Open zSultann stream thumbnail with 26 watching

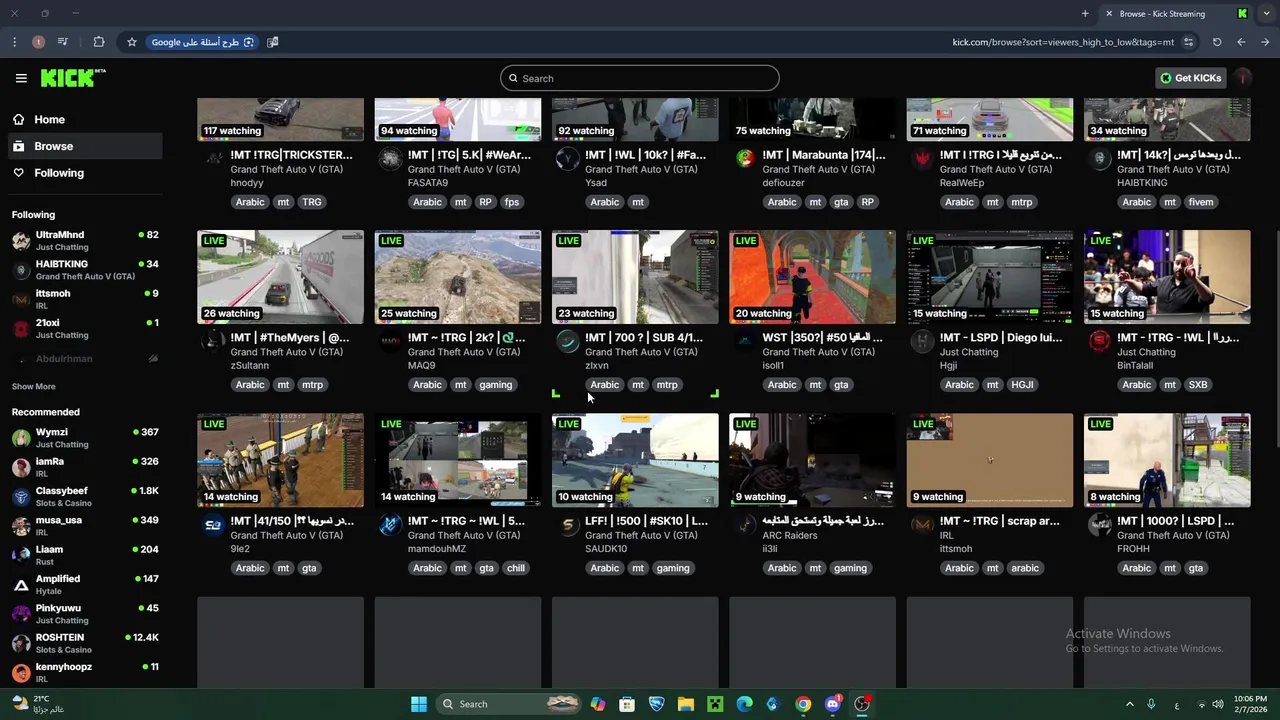click(280, 277)
